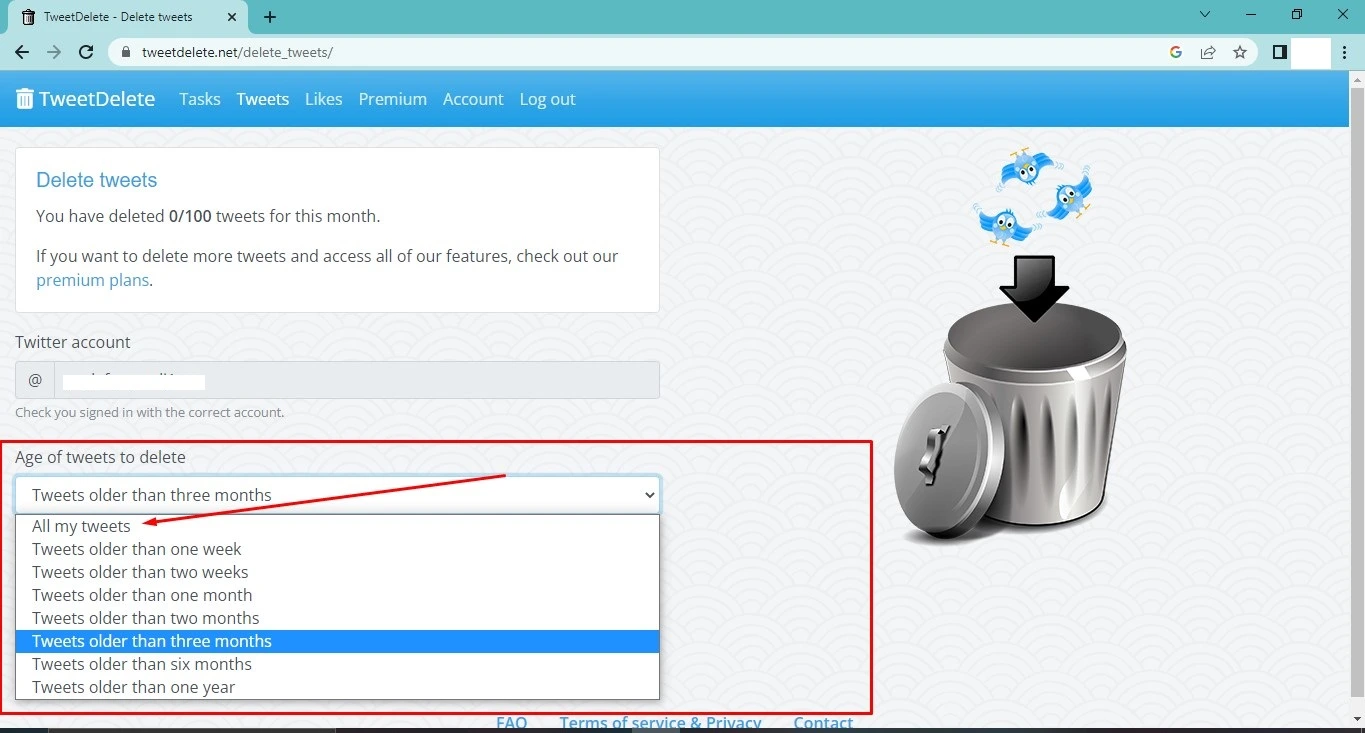This screenshot has height=733, width=1365.
Task: Open Chrome three-dot menu
Action: pos(1346,52)
